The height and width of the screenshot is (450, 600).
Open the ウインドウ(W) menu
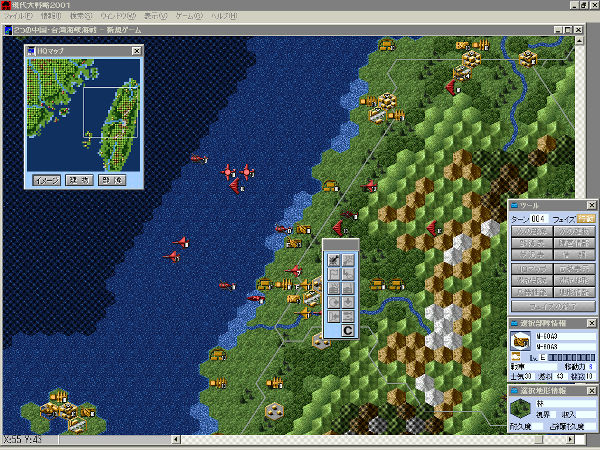(x=118, y=16)
